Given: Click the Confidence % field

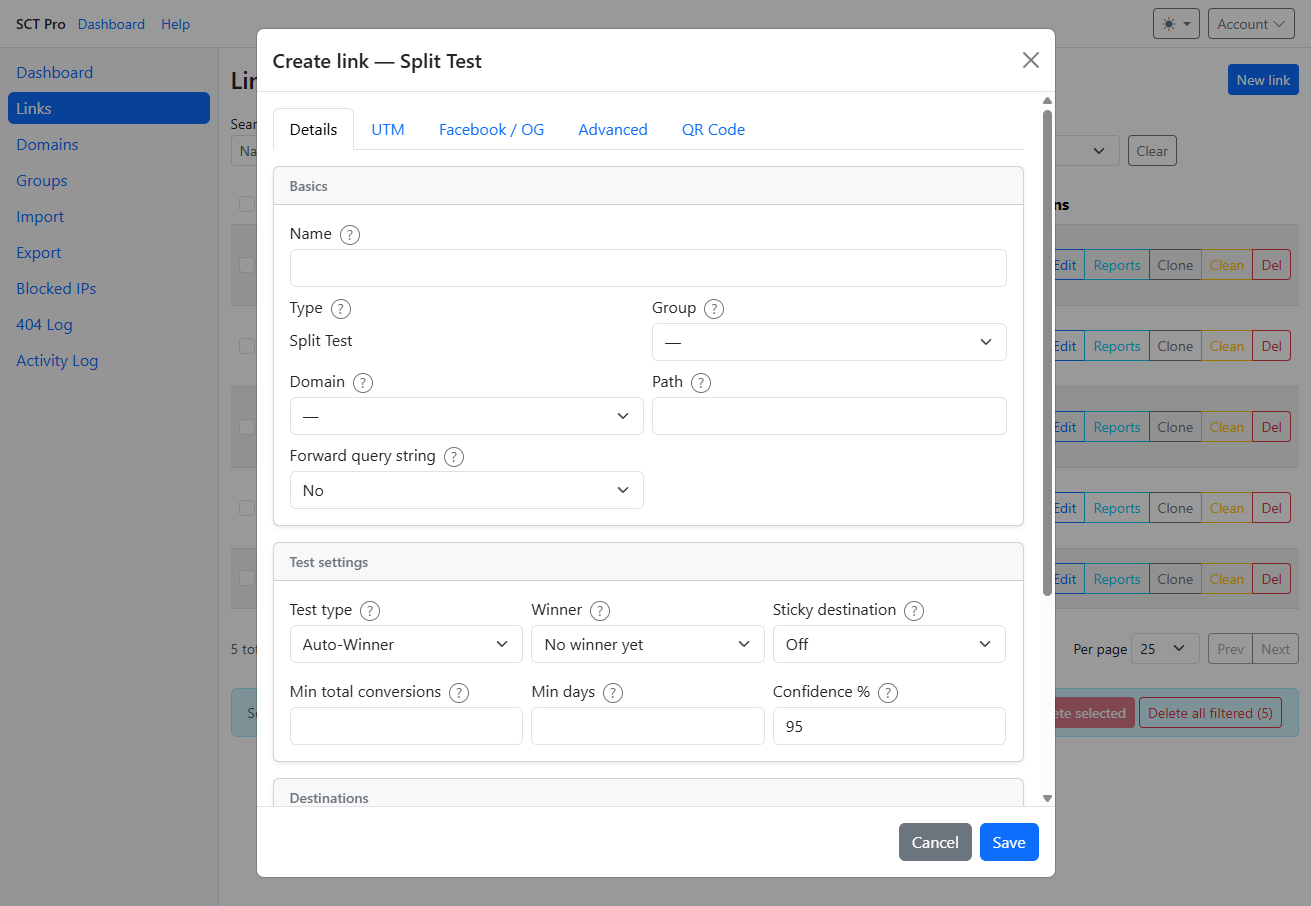Looking at the screenshot, I should pyautogui.click(x=889, y=726).
